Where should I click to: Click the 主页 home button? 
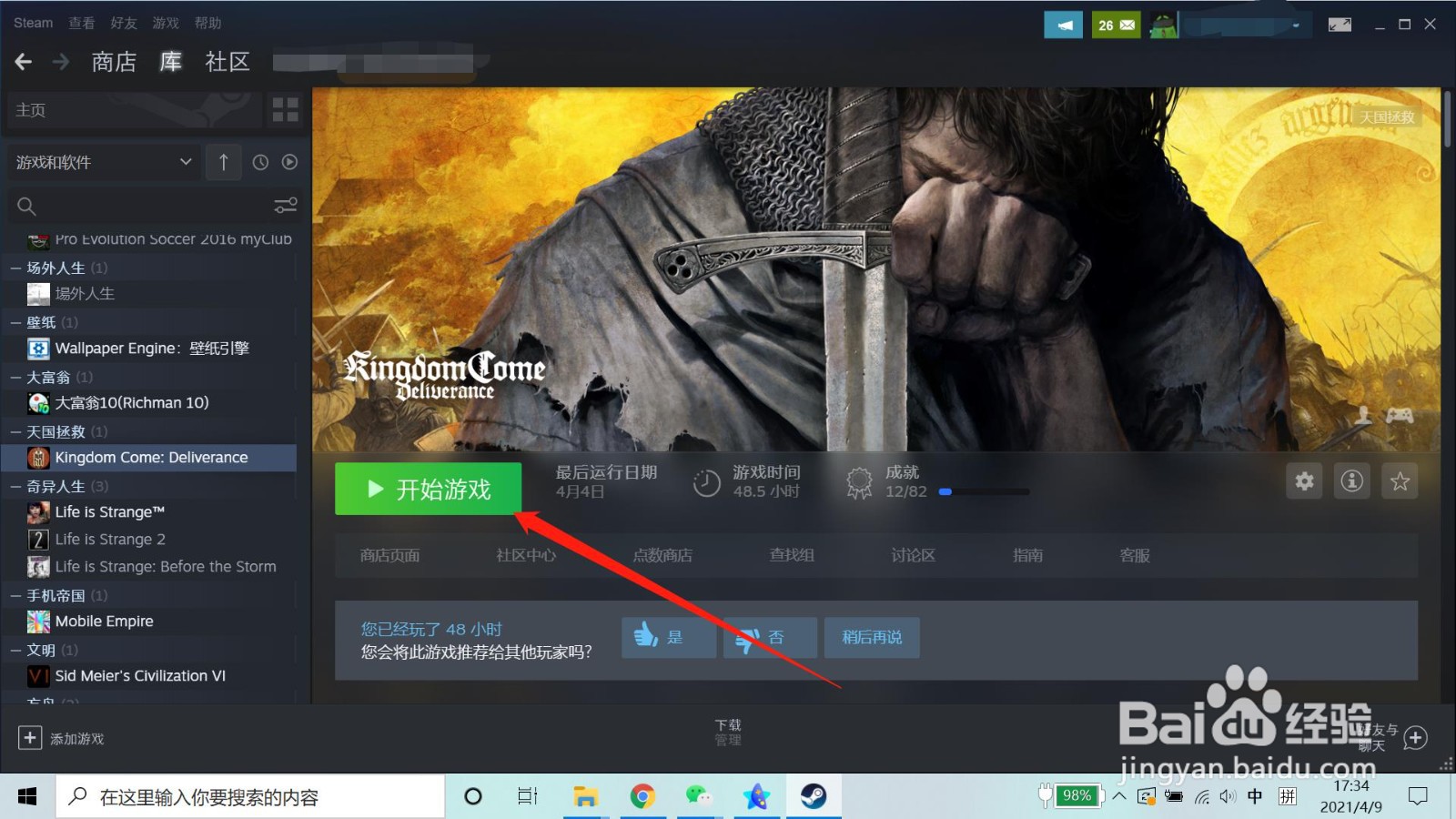pos(135,110)
